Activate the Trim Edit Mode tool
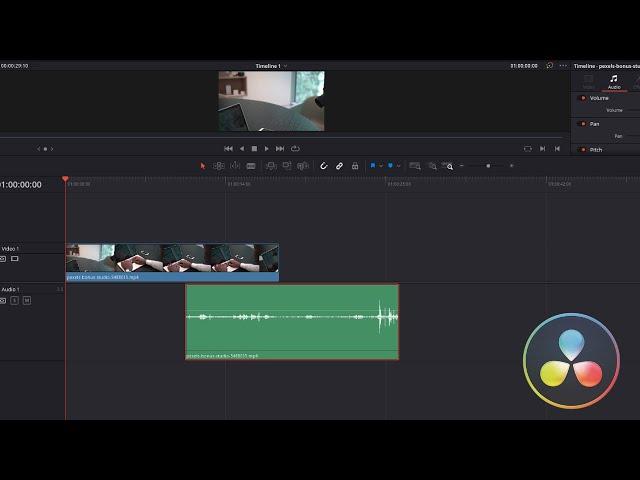 pyautogui.click(x=219, y=166)
